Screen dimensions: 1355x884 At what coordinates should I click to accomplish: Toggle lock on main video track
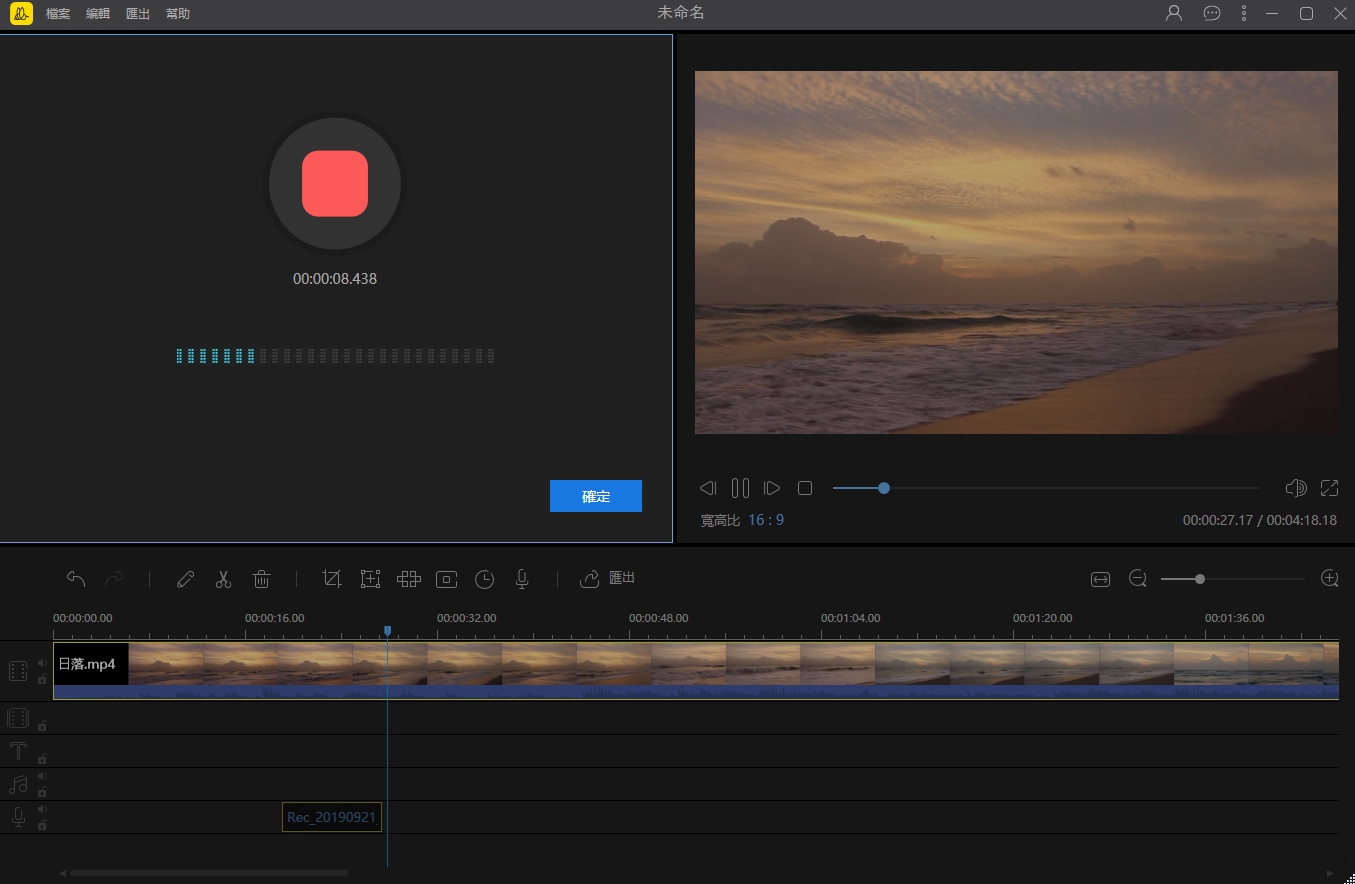point(42,679)
